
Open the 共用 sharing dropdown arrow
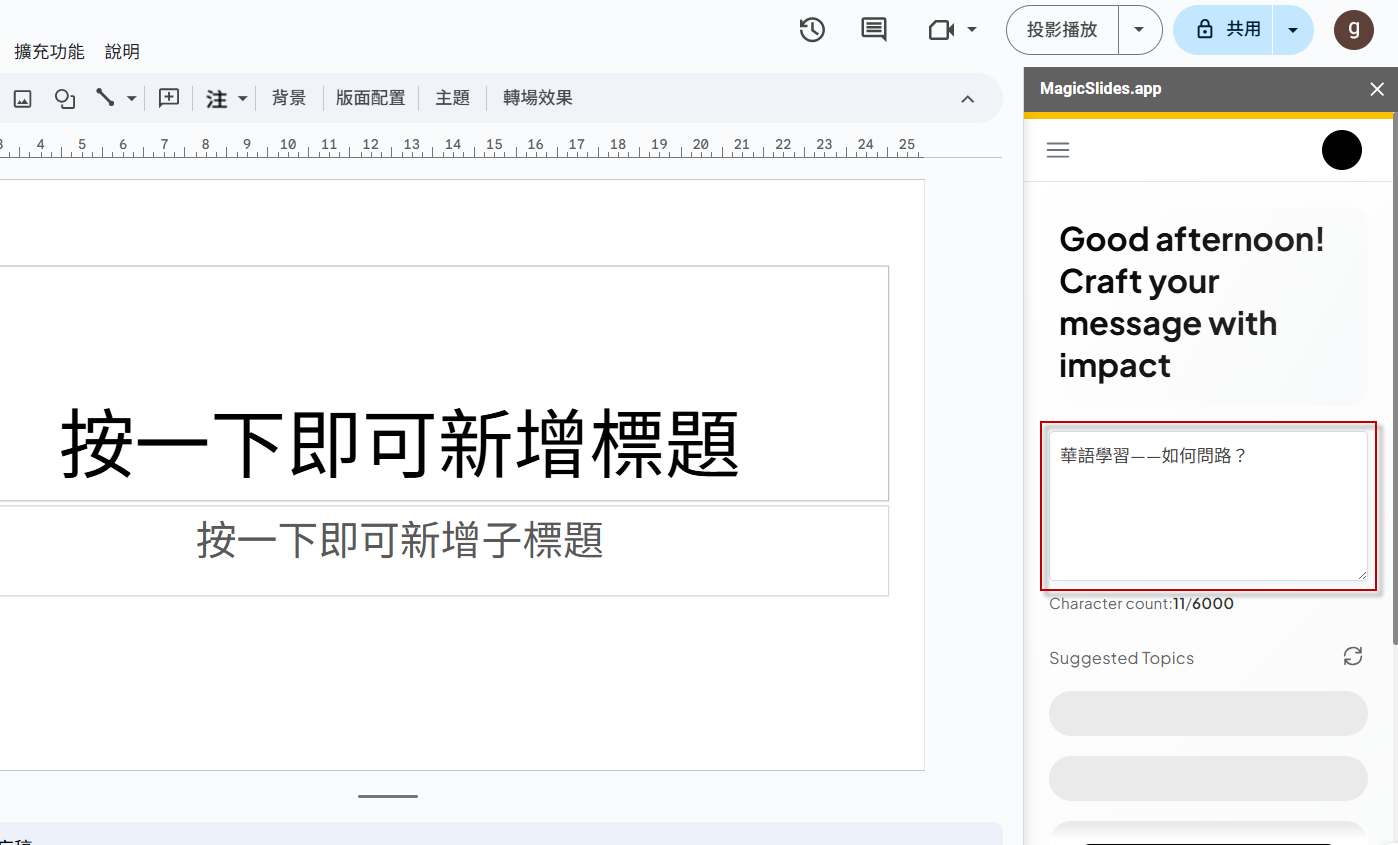click(1293, 30)
